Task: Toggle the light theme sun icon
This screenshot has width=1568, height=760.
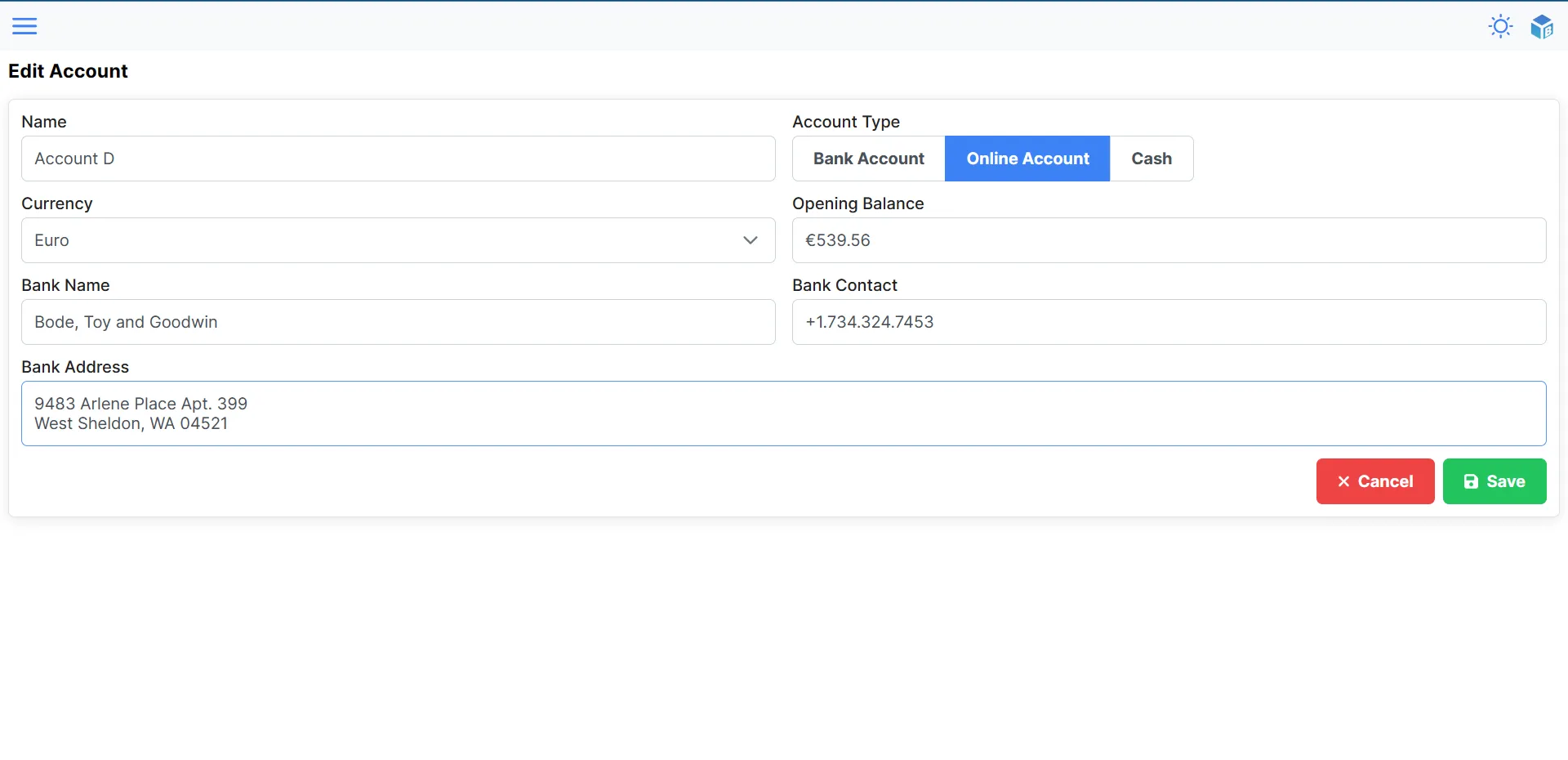Action: coord(1500,26)
